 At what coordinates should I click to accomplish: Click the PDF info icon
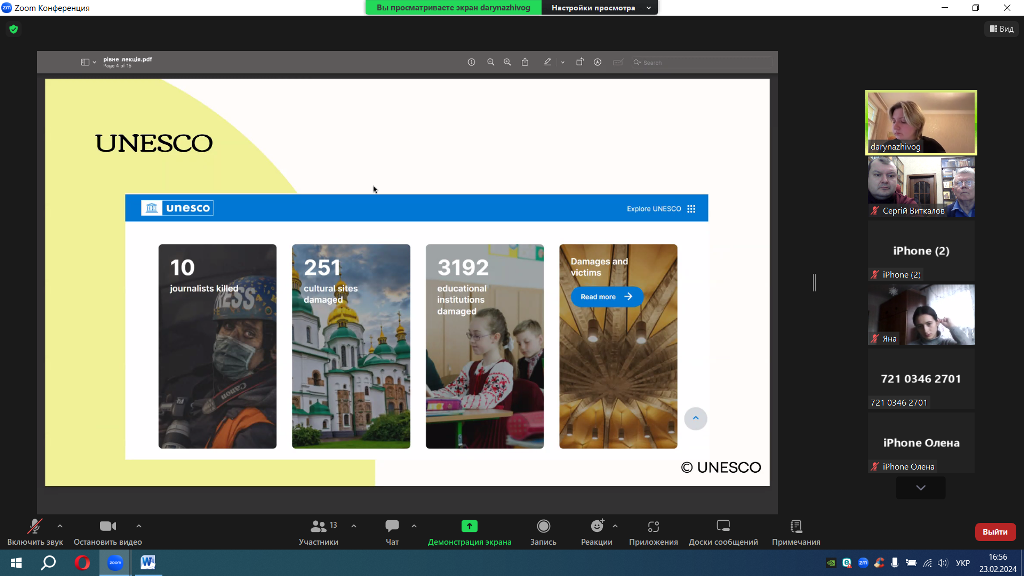click(472, 62)
